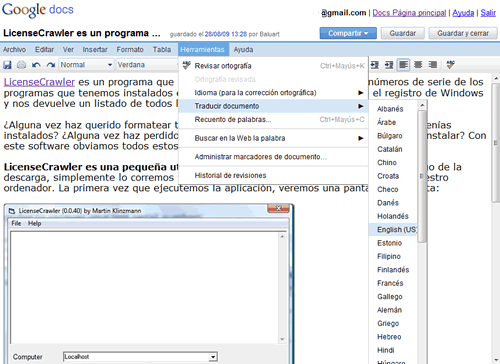Image resolution: width=500 pixels, height=364 pixels.
Task: Open the Localhost combo box in LicenseCrawler
Action: coord(140,357)
